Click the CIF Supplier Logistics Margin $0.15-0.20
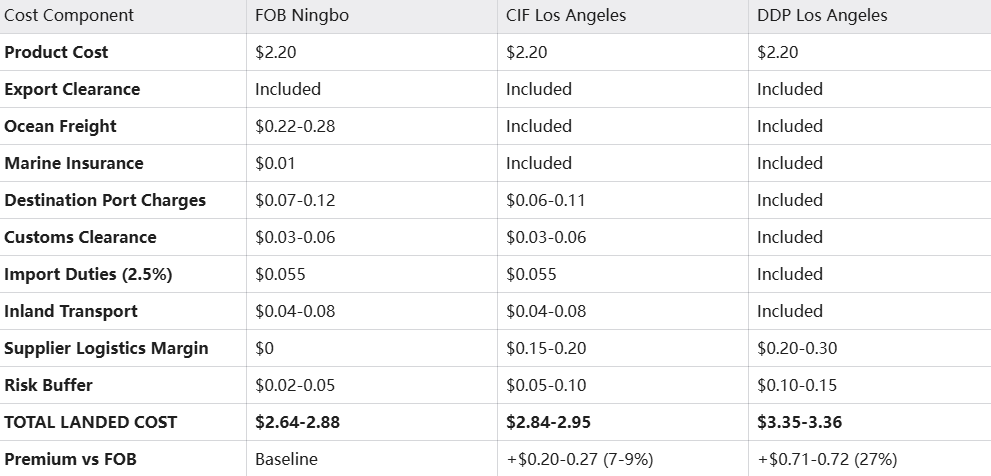The height and width of the screenshot is (476, 991). pos(546,348)
